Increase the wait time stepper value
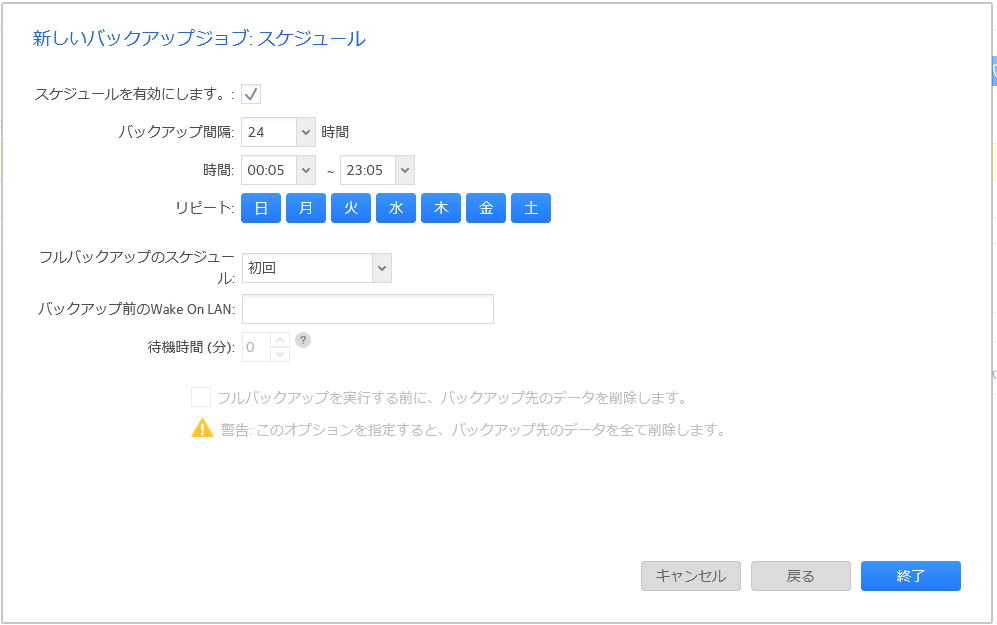The height and width of the screenshot is (625, 997). [x=280, y=340]
